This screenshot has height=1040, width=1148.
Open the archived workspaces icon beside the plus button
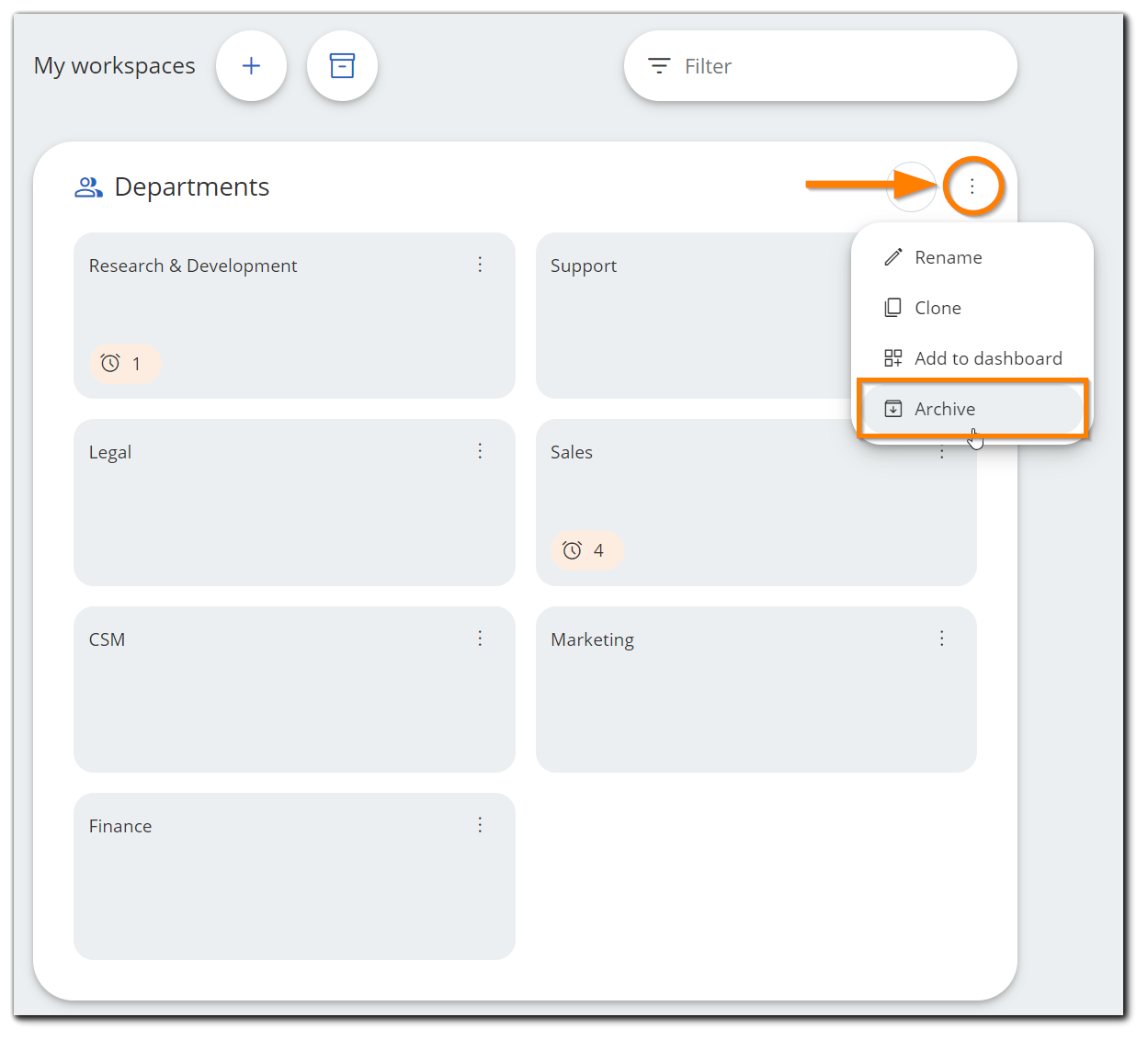click(342, 65)
